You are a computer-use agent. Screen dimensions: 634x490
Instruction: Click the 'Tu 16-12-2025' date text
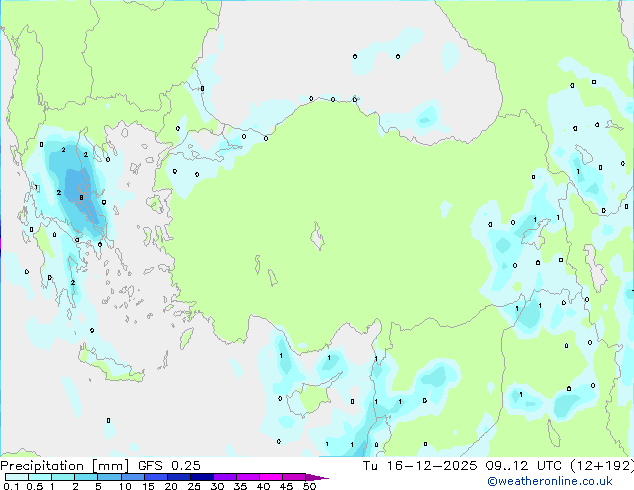pos(420,466)
